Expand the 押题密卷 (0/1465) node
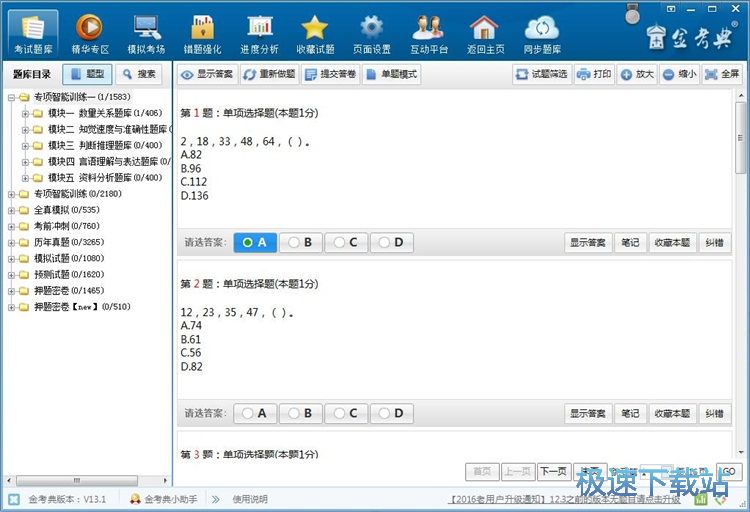Screen dimensions: 750x512 coord(11,291)
